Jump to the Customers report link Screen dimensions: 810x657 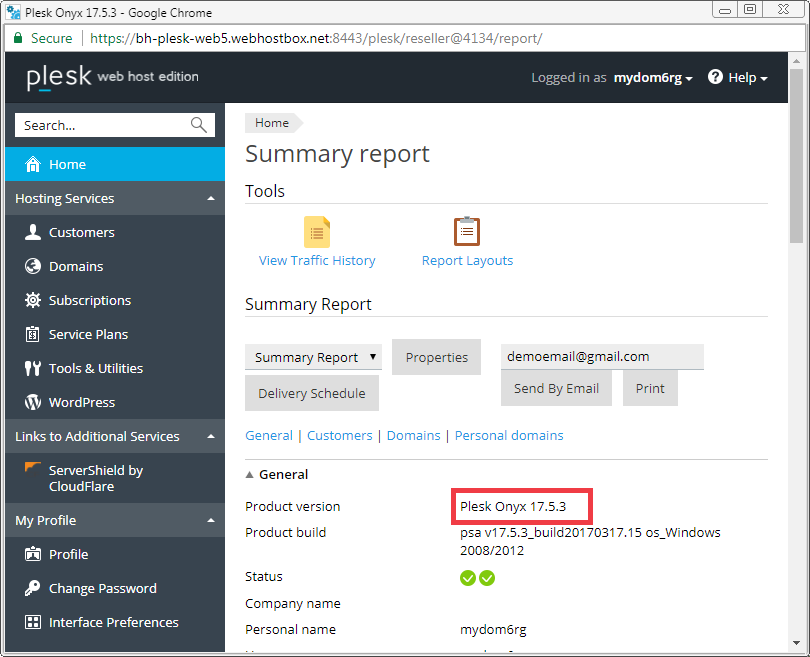340,435
